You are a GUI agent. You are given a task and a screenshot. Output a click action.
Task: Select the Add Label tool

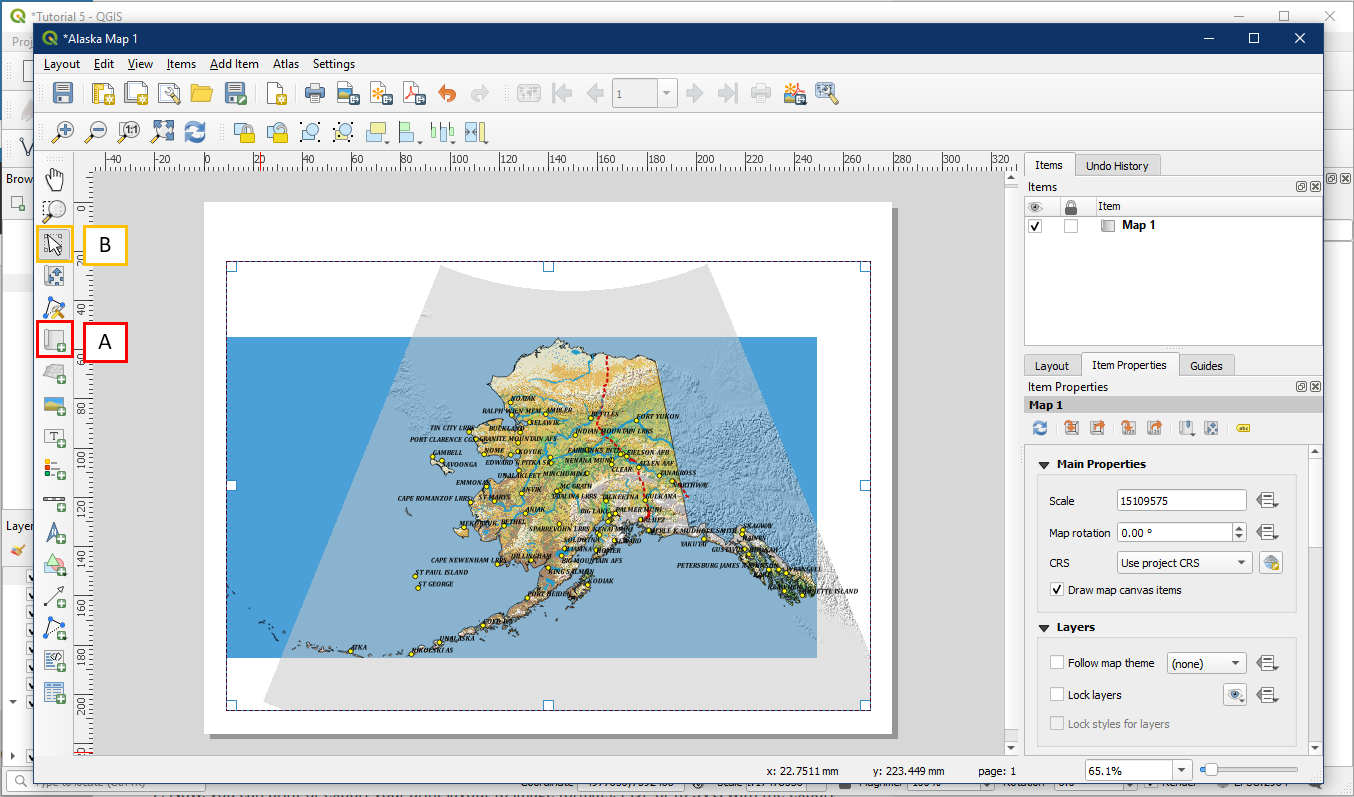[x=54, y=437]
